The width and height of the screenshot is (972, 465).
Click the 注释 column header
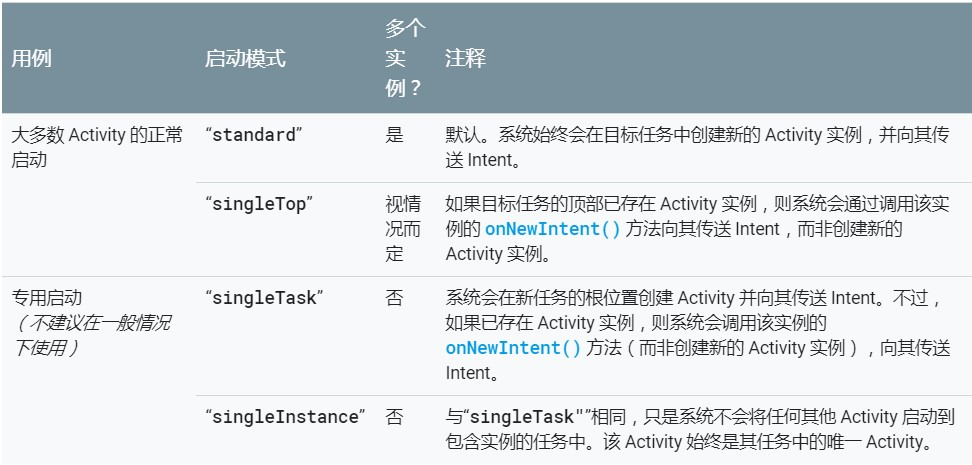click(x=465, y=59)
